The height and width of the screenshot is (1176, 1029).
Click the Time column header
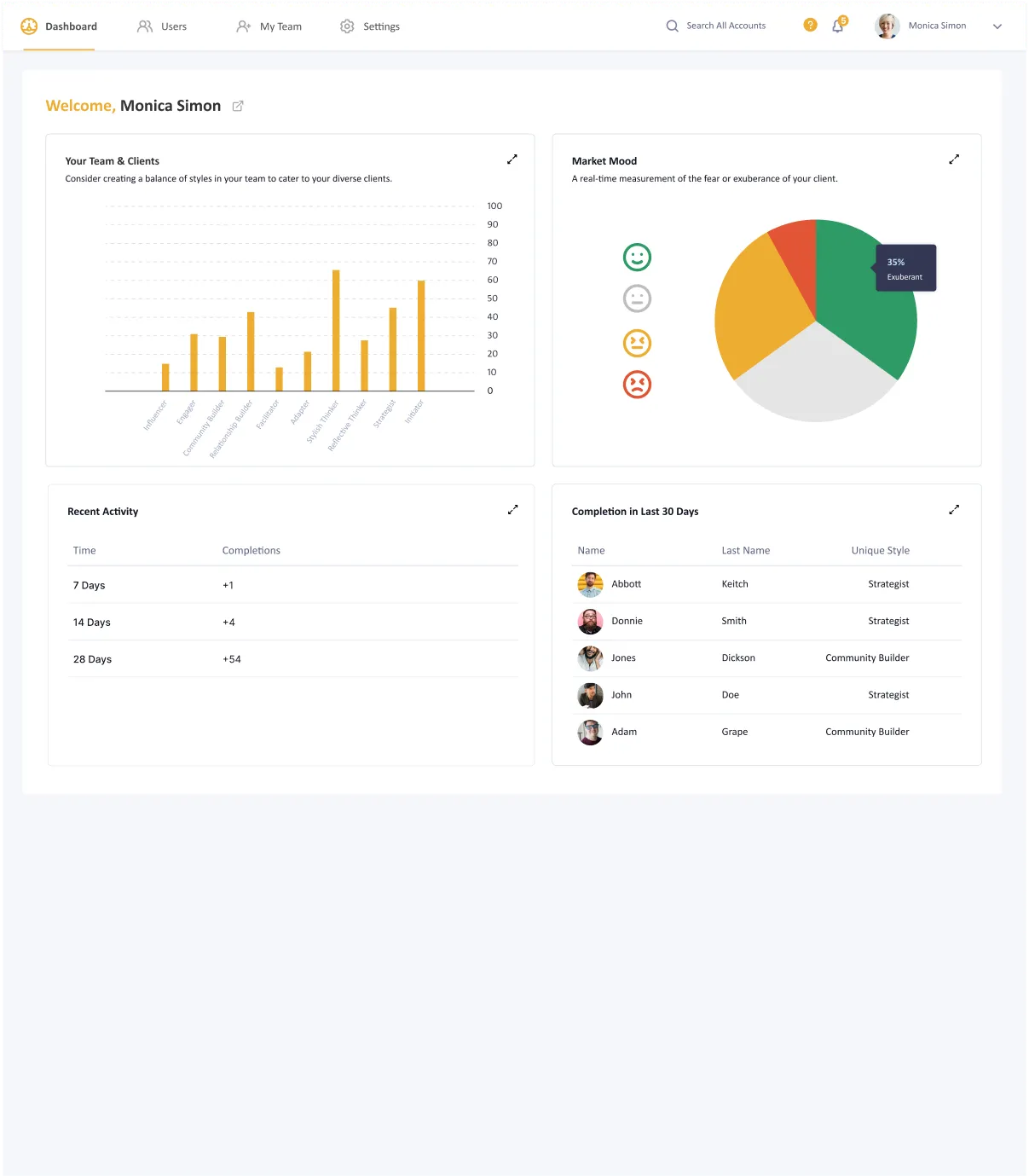click(x=84, y=550)
